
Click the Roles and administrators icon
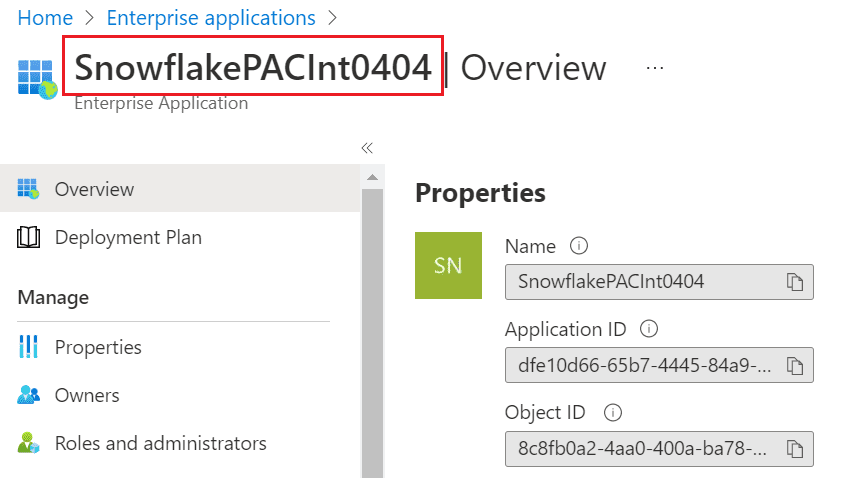click(x=28, y=443)
